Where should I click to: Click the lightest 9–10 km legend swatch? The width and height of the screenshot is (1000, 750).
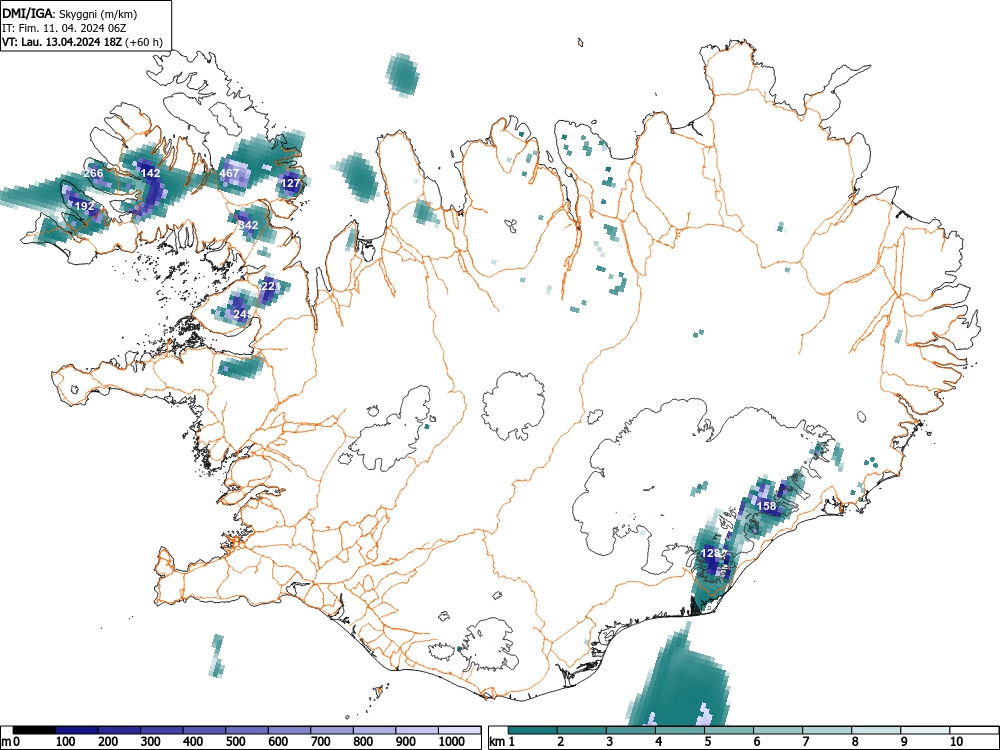(924, 730)
